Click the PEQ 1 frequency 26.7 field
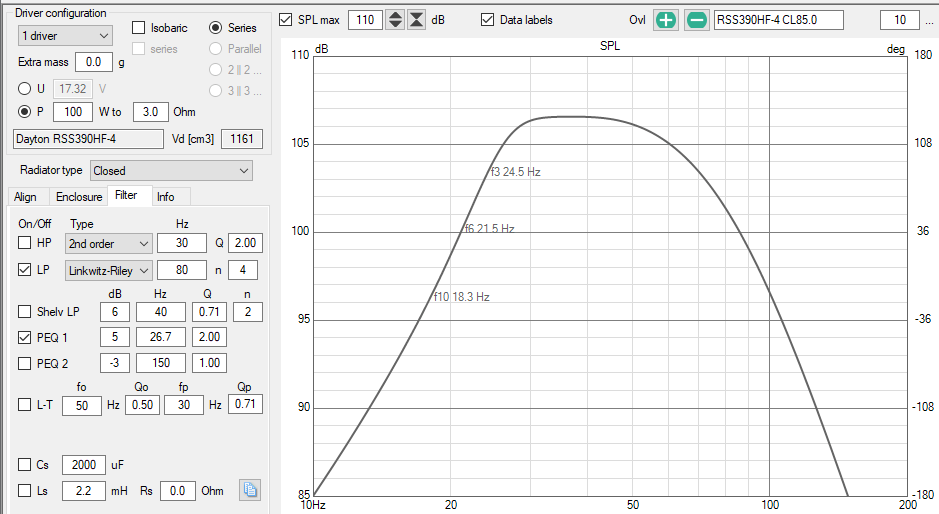The image size is (939, 514). [160, 337]
